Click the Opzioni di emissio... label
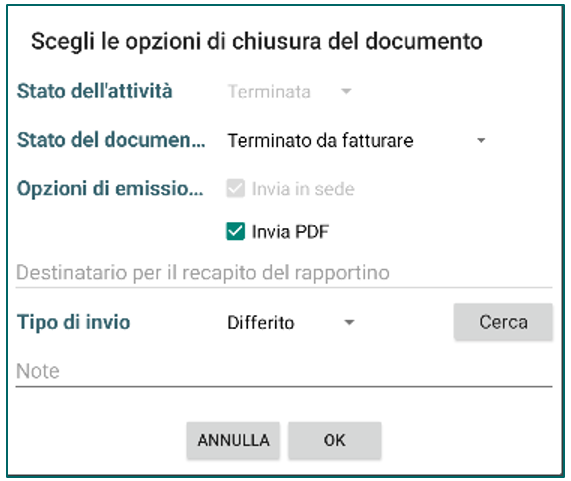571x481 pixels. pyautogui.click(x=110, y=189)
